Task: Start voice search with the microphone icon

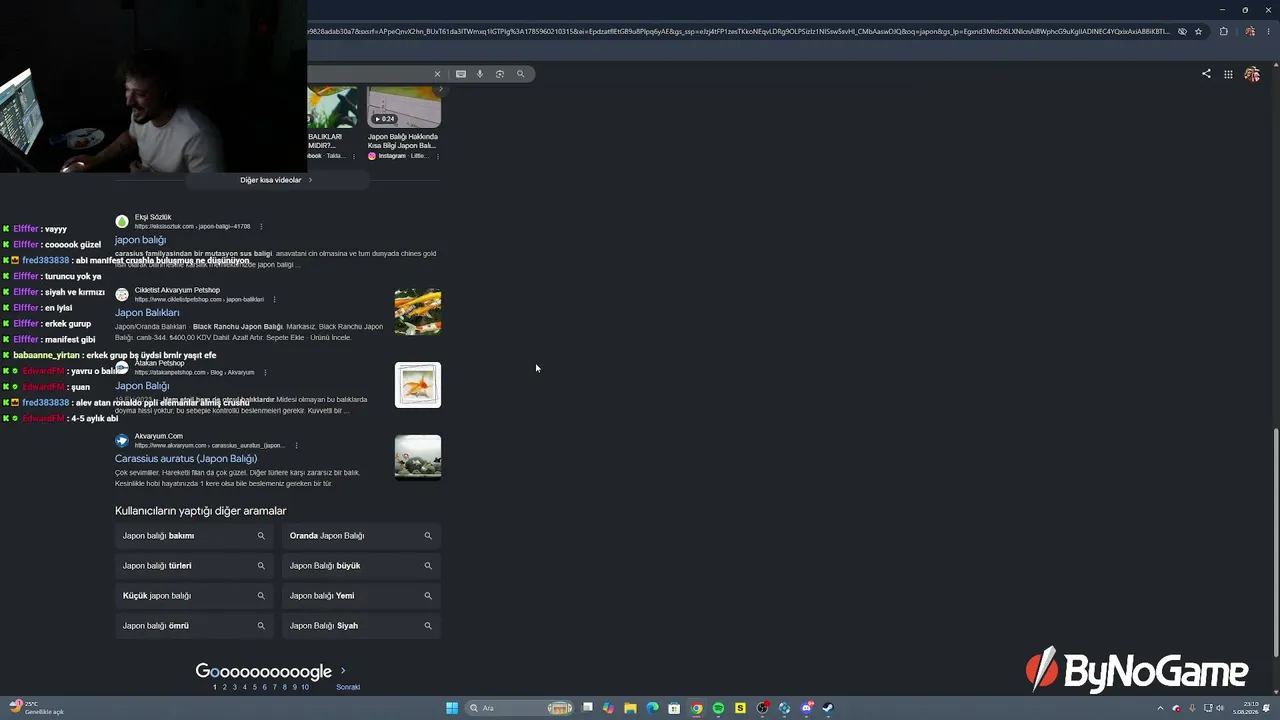Action: (x=480, y=74)
